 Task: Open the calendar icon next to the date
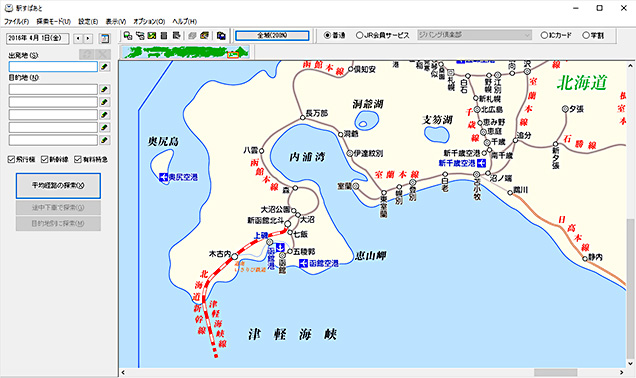105,39
